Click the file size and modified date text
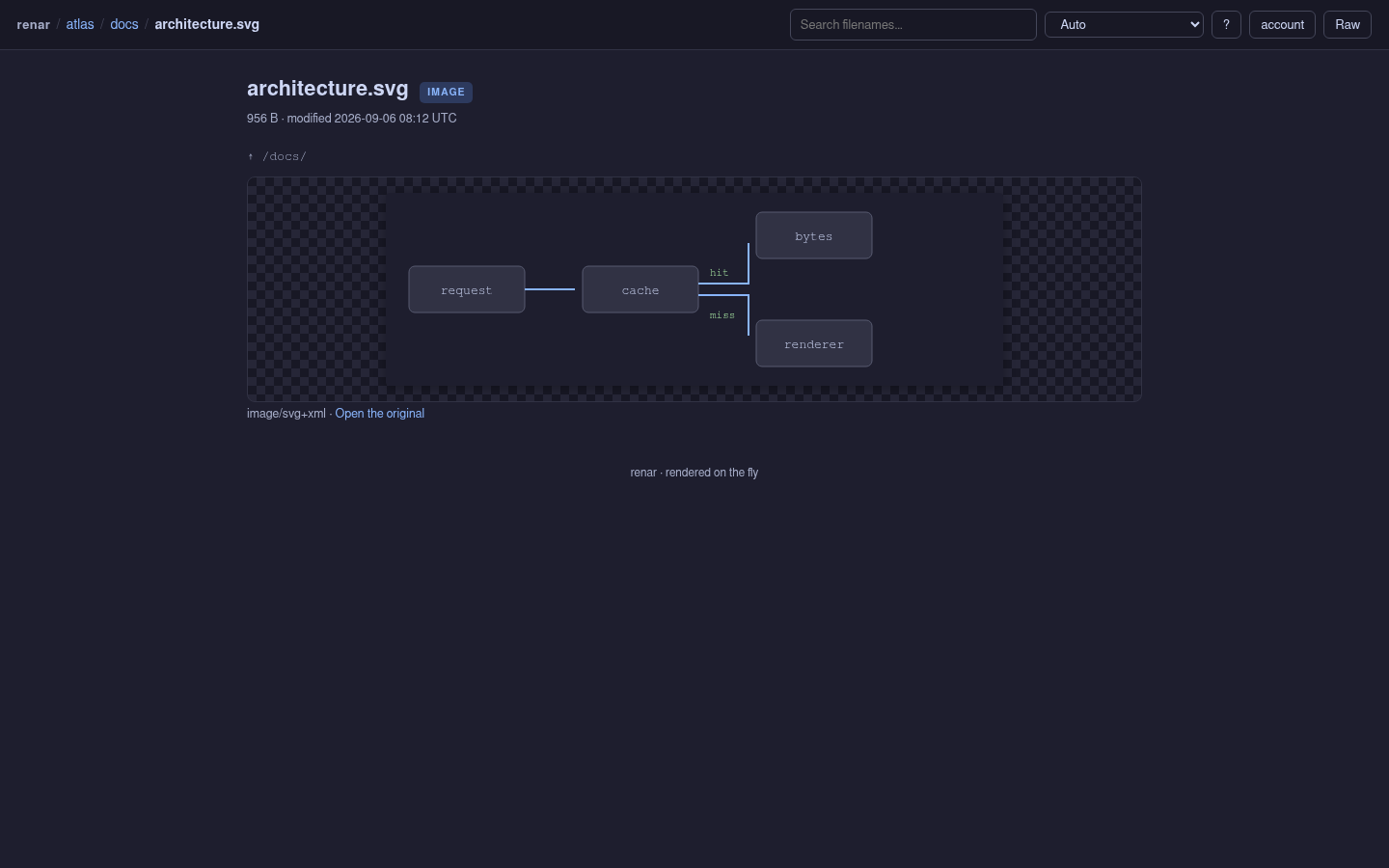This screenshot has height=868, width=1389. [352, 119]
